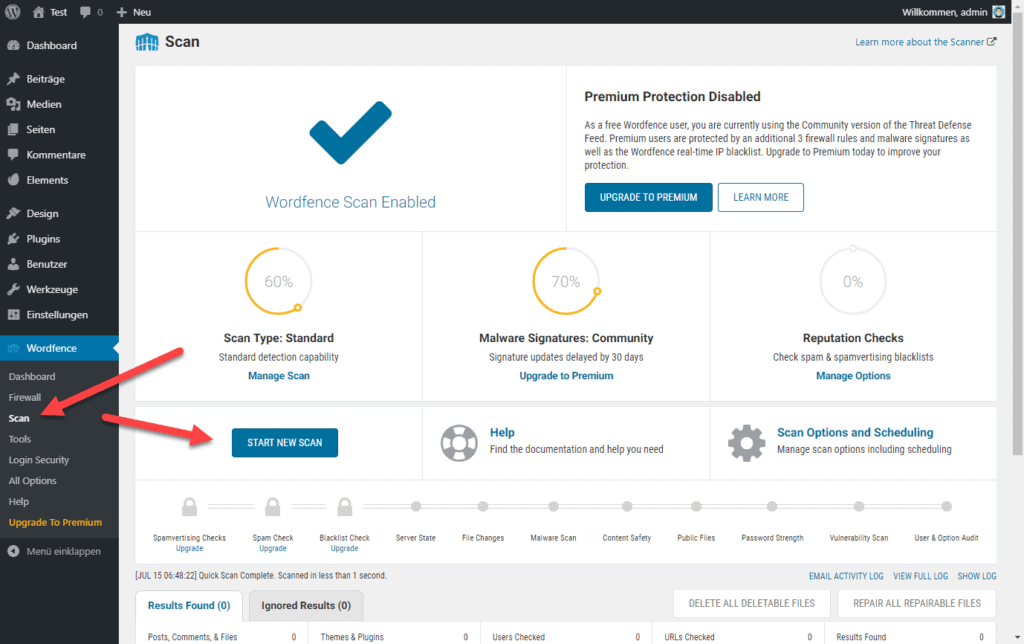Click the Plugins plug icon
Image resolution: width=1024 pixels, height=644 pixels.
click(x=13, y=239)
